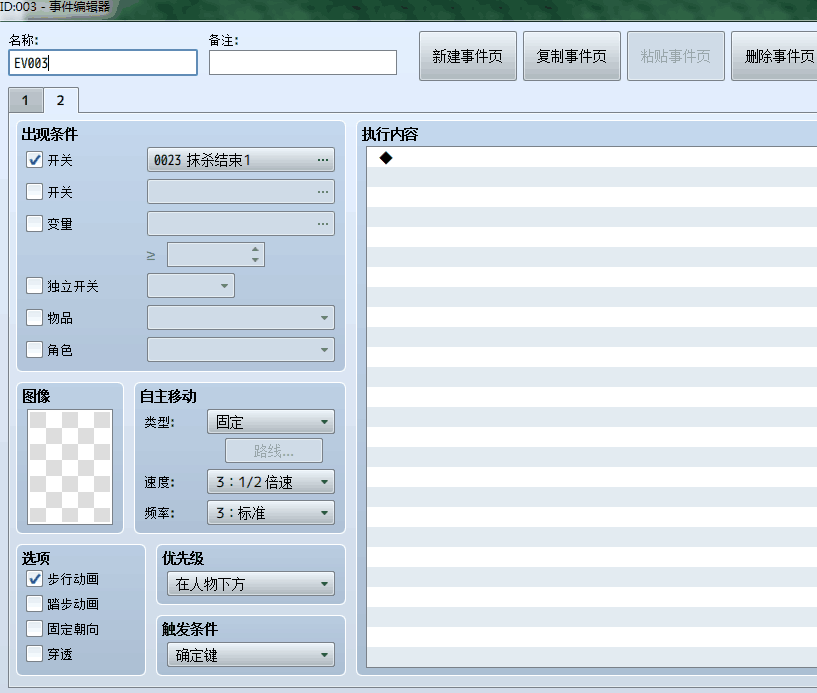This screenshot has height=693, width=817.
Task: Select the first empty command line diamond
Action: 386,157
